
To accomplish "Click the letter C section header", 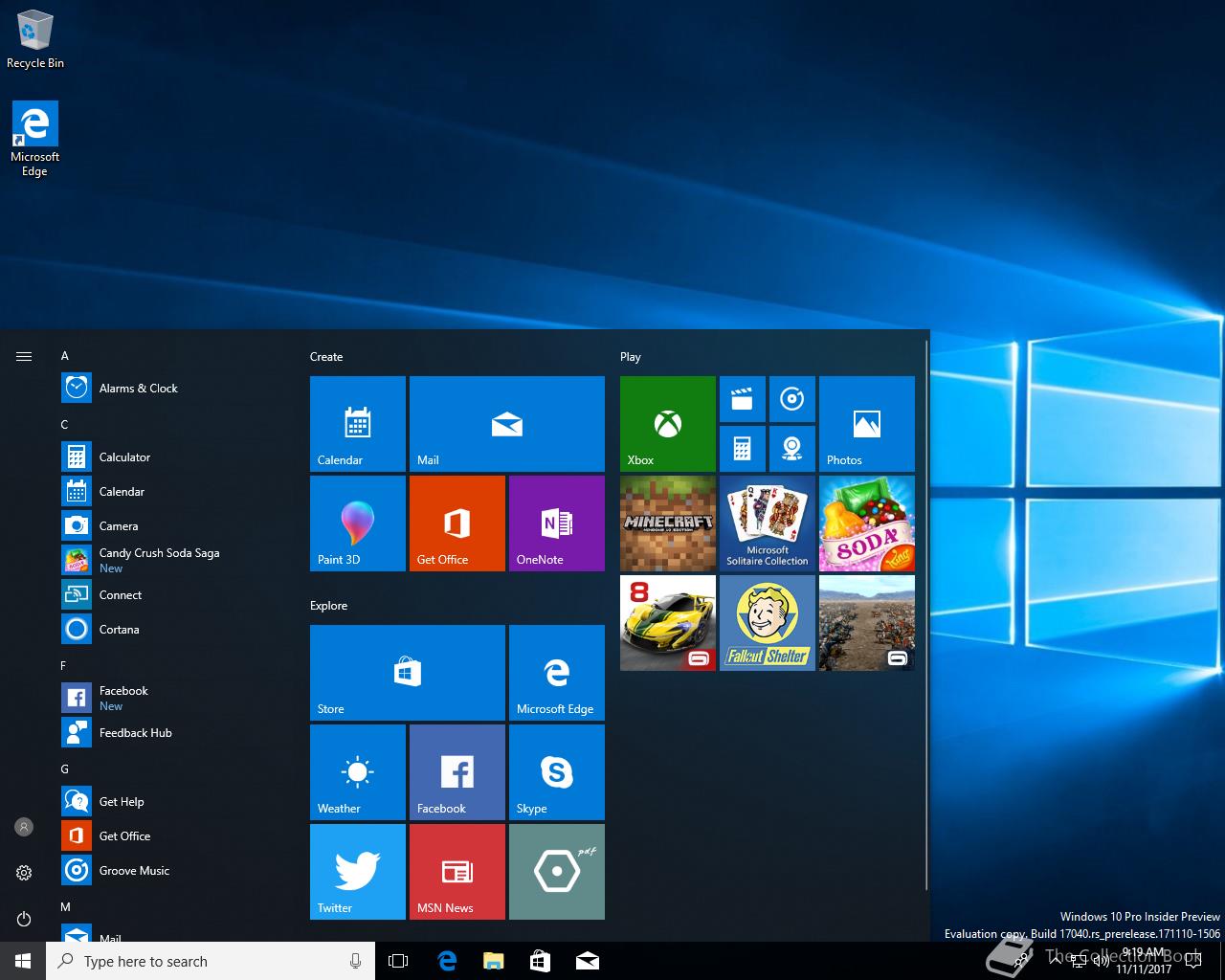I will pos(64,425).
